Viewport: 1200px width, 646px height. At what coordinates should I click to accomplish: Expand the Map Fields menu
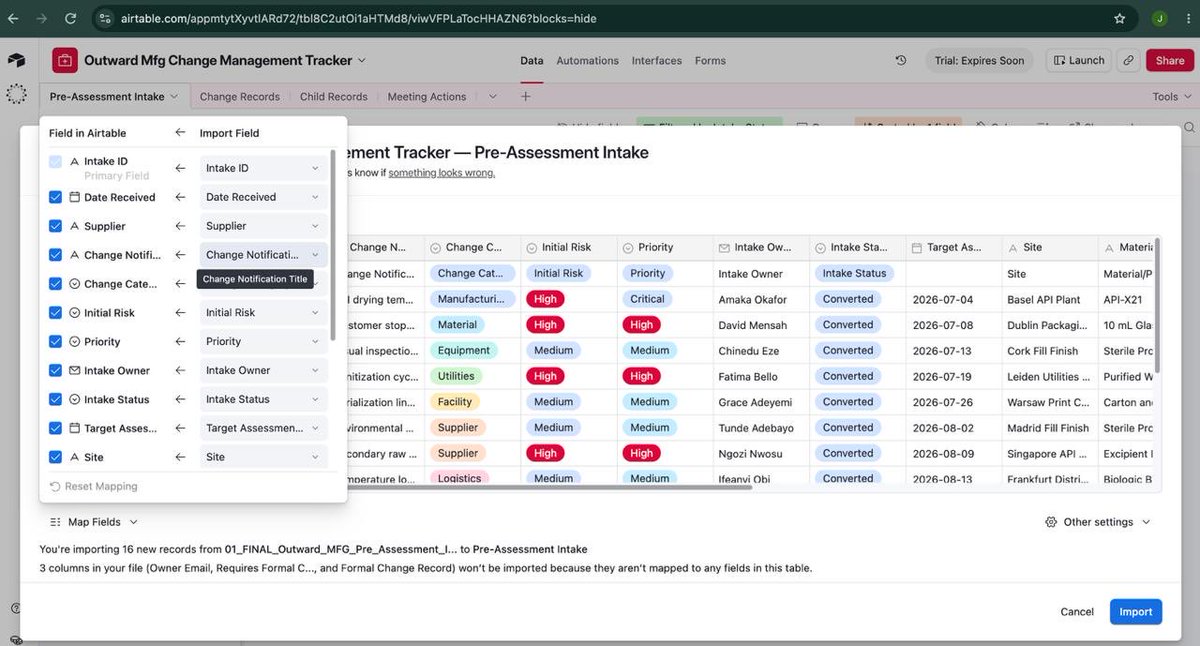(x=93, y=522)
